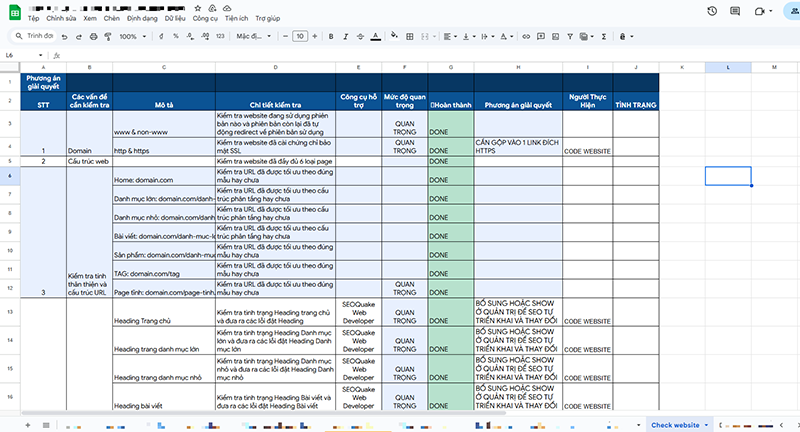The width and height of the screenshot is (800, 432).
Task: Insert a comment from toolbar
Action: [541, 36]
